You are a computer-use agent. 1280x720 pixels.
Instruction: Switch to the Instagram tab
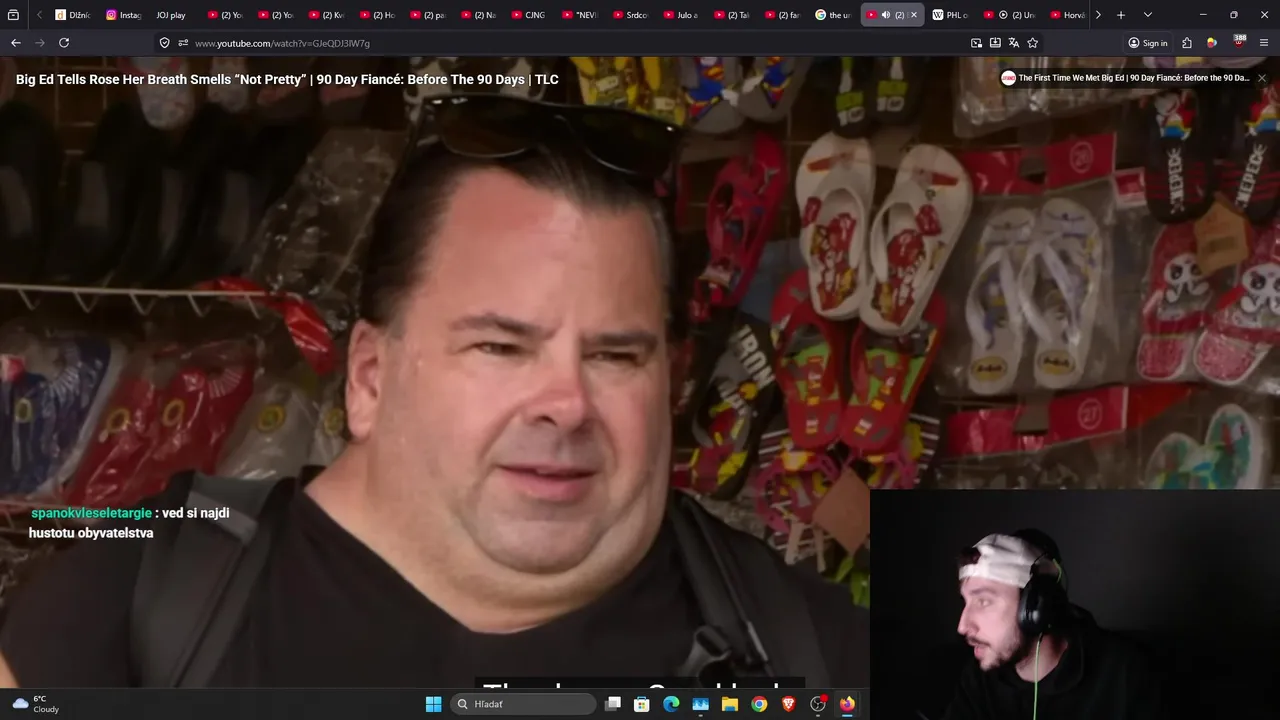pyautogui.click(x=124, y=15)
